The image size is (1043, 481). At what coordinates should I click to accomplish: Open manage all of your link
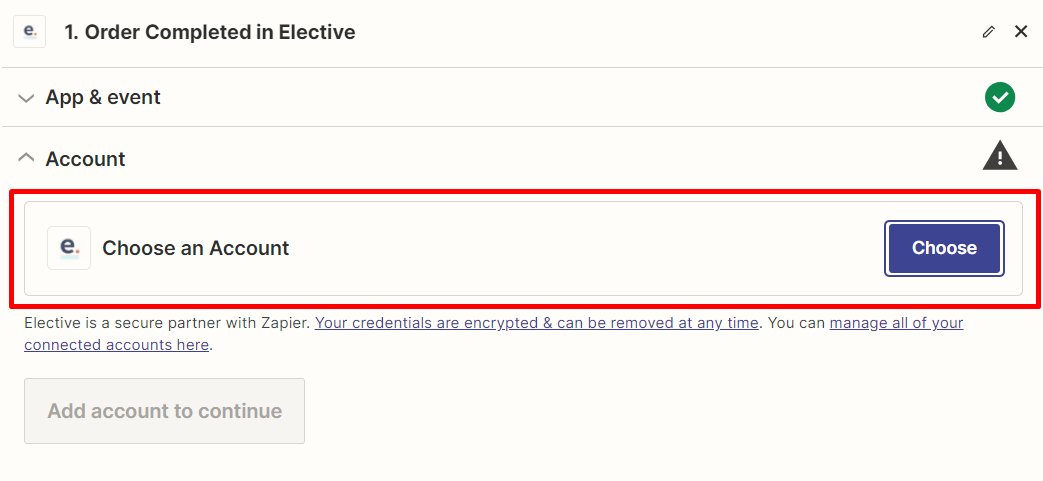click(x=896, y=323)
